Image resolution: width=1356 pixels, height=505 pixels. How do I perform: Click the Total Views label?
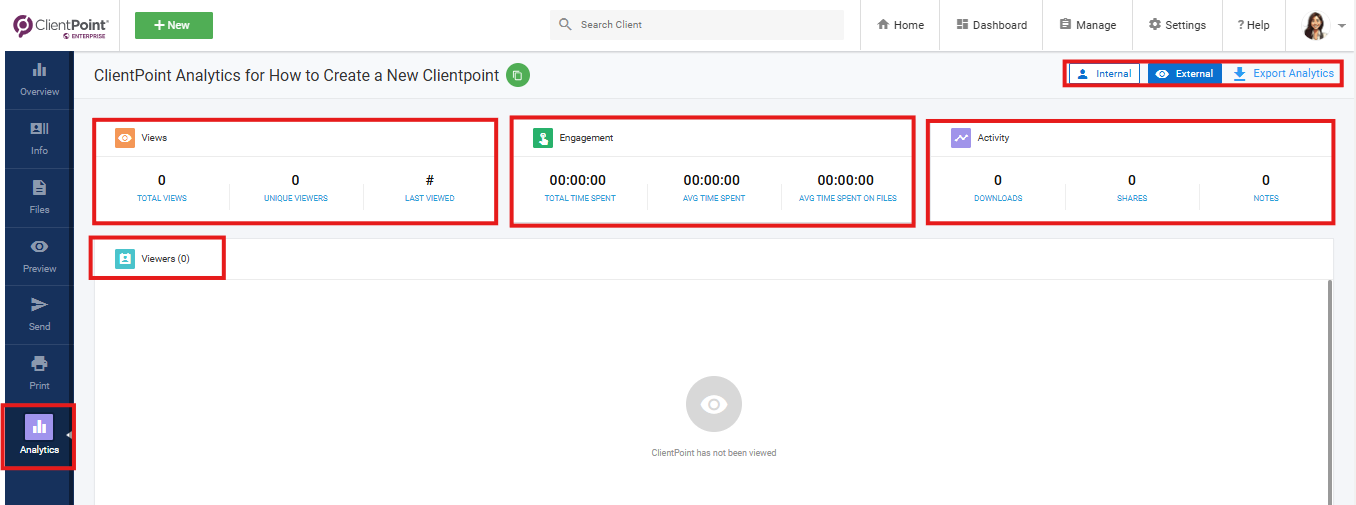point(162,198)
